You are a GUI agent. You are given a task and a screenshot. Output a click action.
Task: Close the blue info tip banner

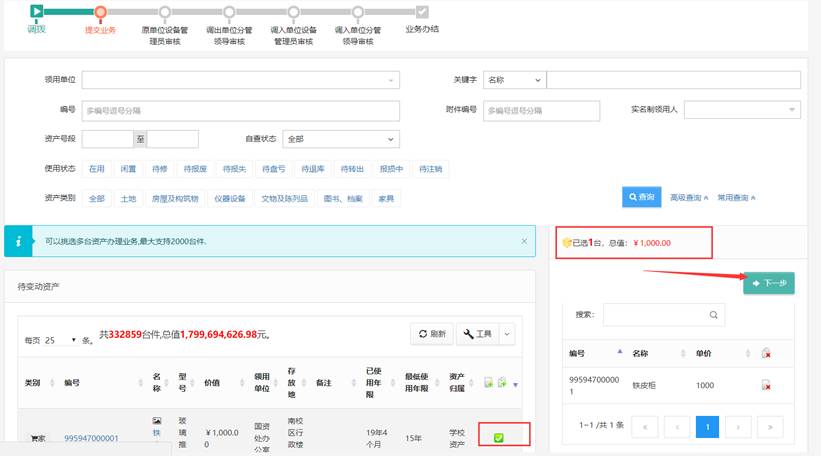(524, 241)
